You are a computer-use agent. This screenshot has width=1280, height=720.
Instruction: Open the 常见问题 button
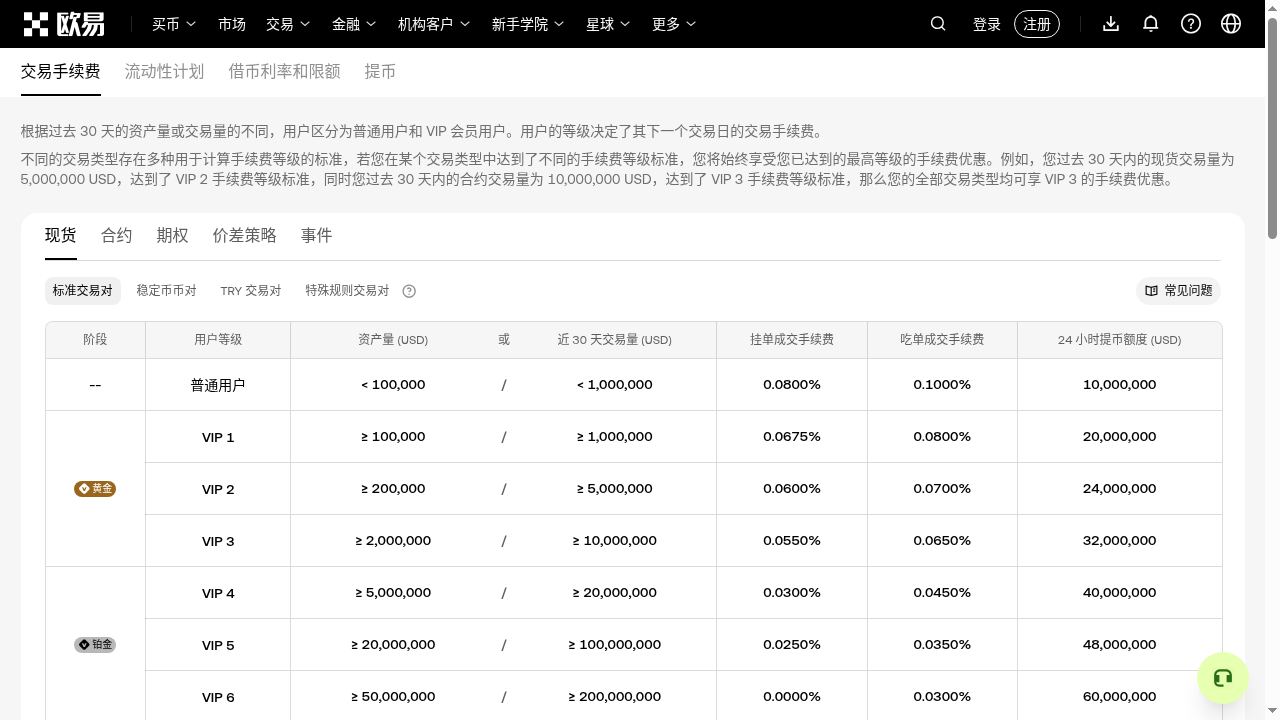(x=1179, y=291)
